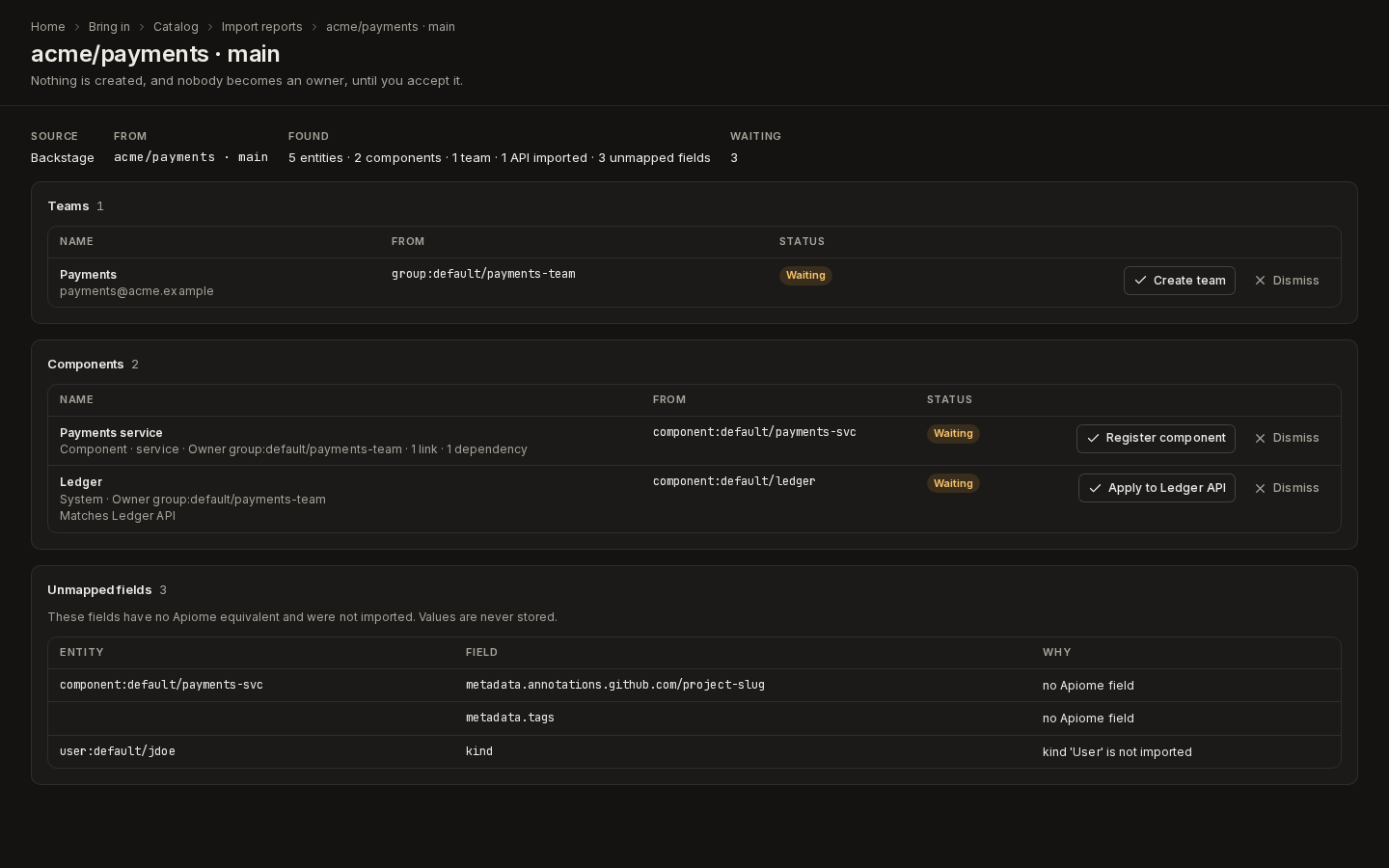Select the Backstage source value
The image size is (1389, 868).
pos(63,158)
